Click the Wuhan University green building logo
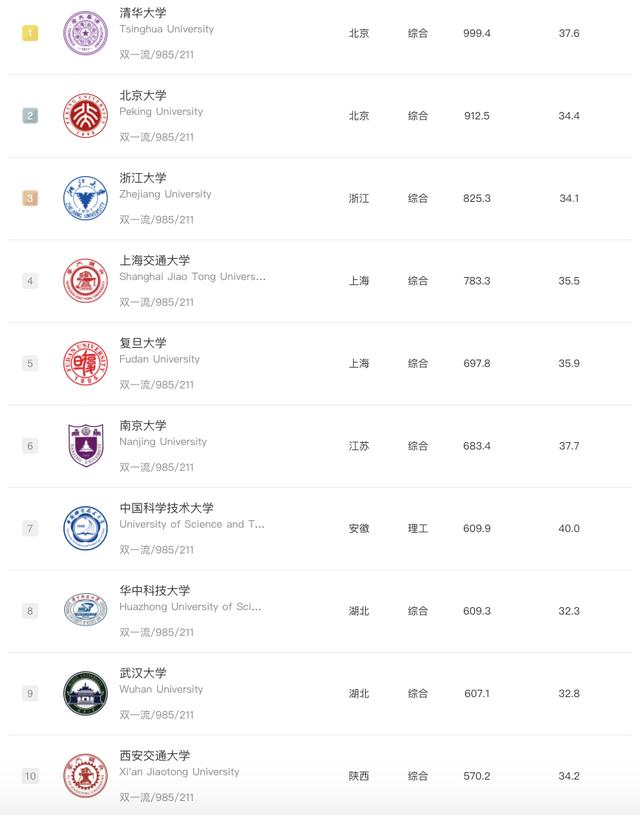Viewport: 640px width, 815px height. [x=85, y=693]
